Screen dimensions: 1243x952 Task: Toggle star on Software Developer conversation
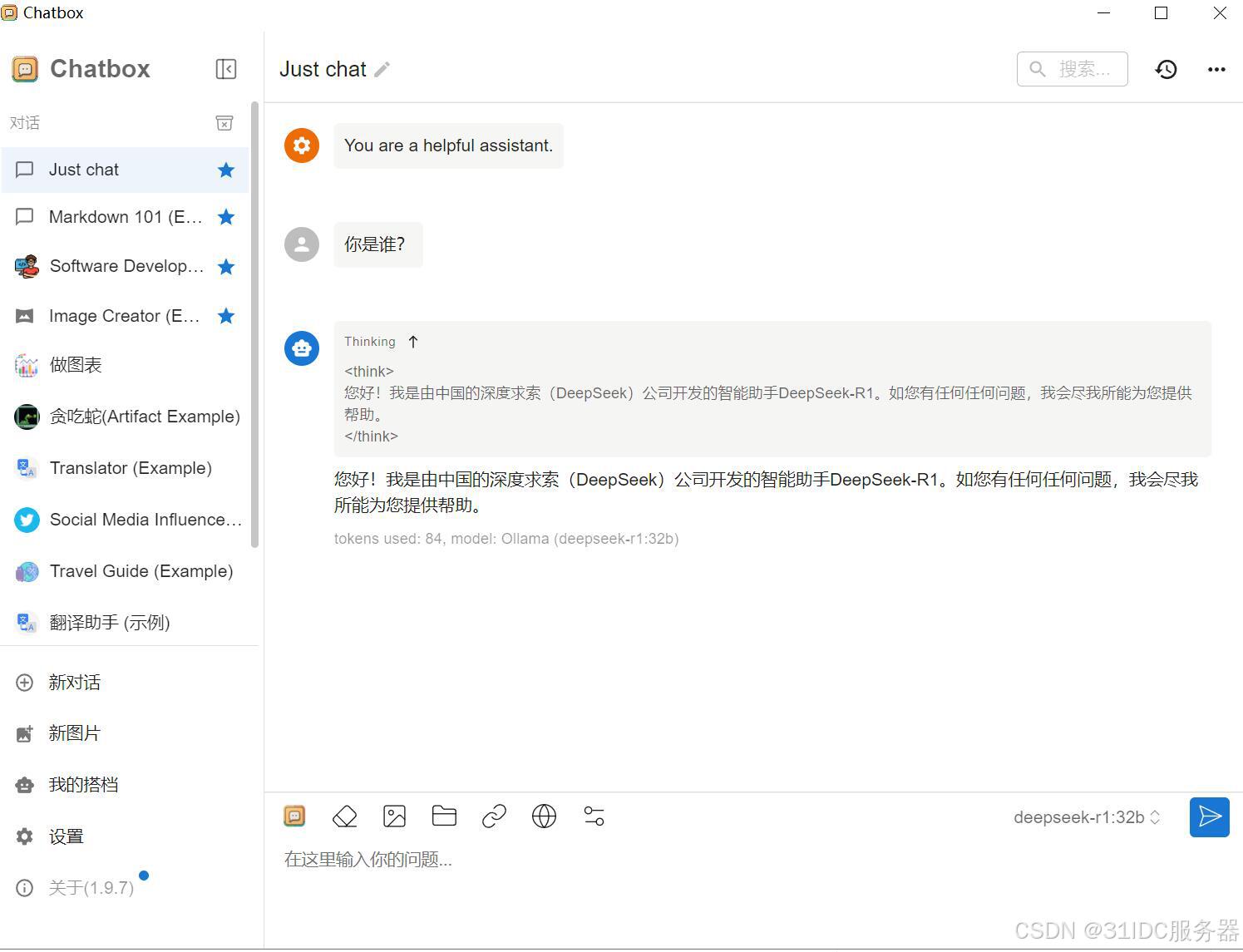pyautogui.click(x=226, y=267)
